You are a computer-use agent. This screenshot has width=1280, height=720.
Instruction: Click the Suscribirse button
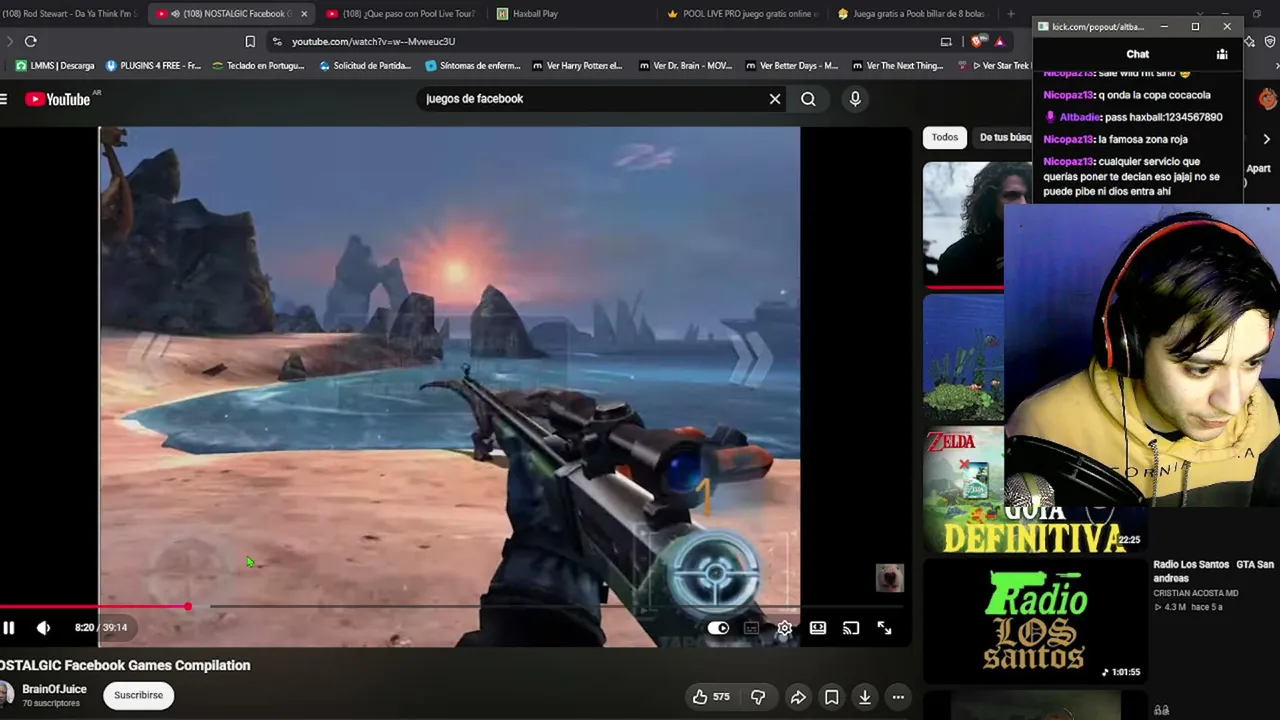tap(138, 695)
